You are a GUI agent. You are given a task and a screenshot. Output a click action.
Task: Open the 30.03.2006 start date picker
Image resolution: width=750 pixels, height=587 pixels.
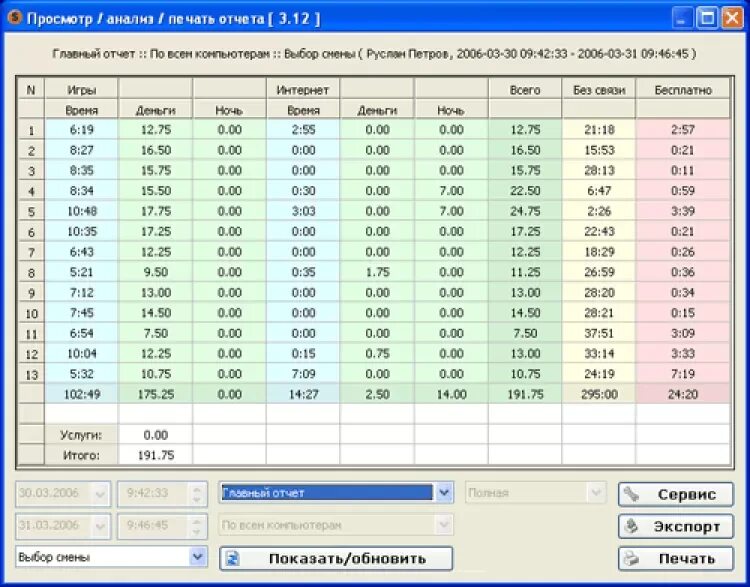coord(100,494)
